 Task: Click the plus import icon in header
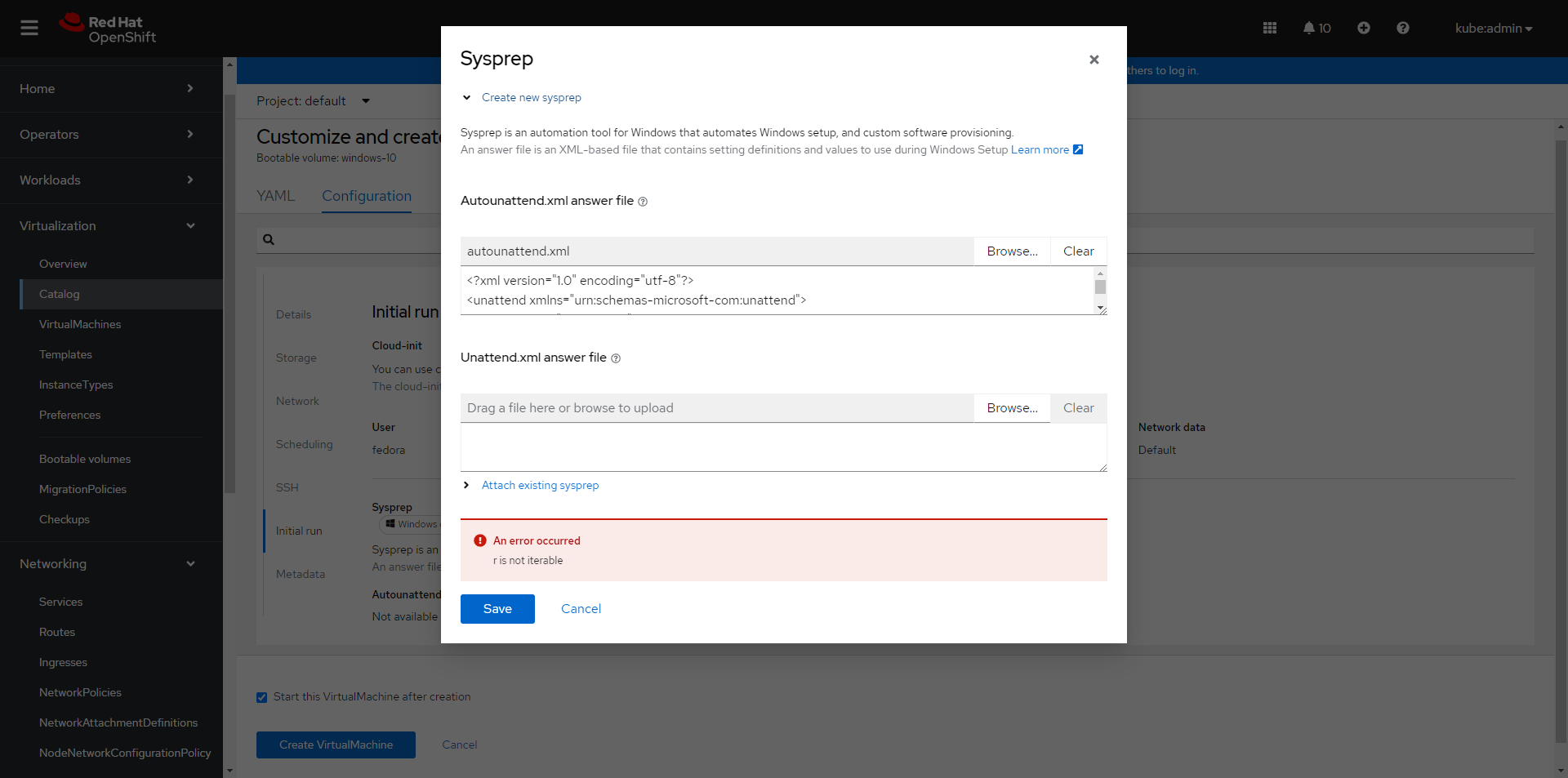pyautogui.click(x=1363, y=28)
